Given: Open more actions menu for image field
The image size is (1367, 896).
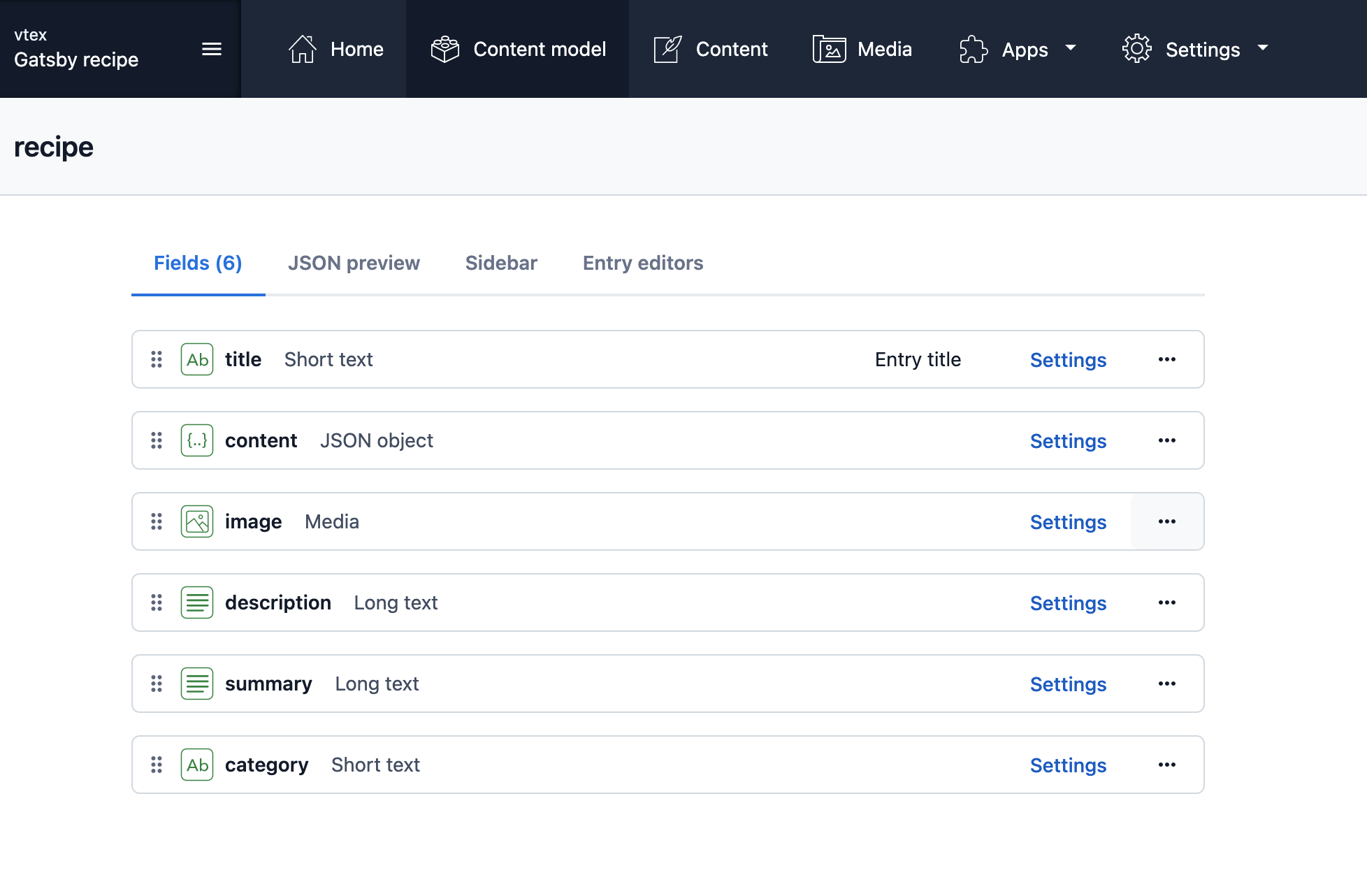Looking at the screenshot, I should point(1166,521).
